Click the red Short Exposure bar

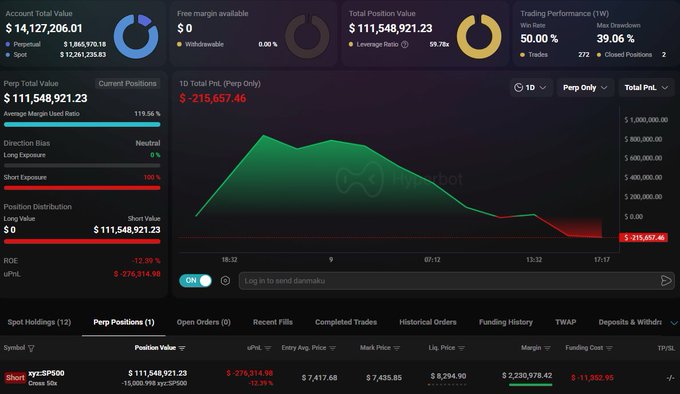pyautogui.click(x=82, y=188)
